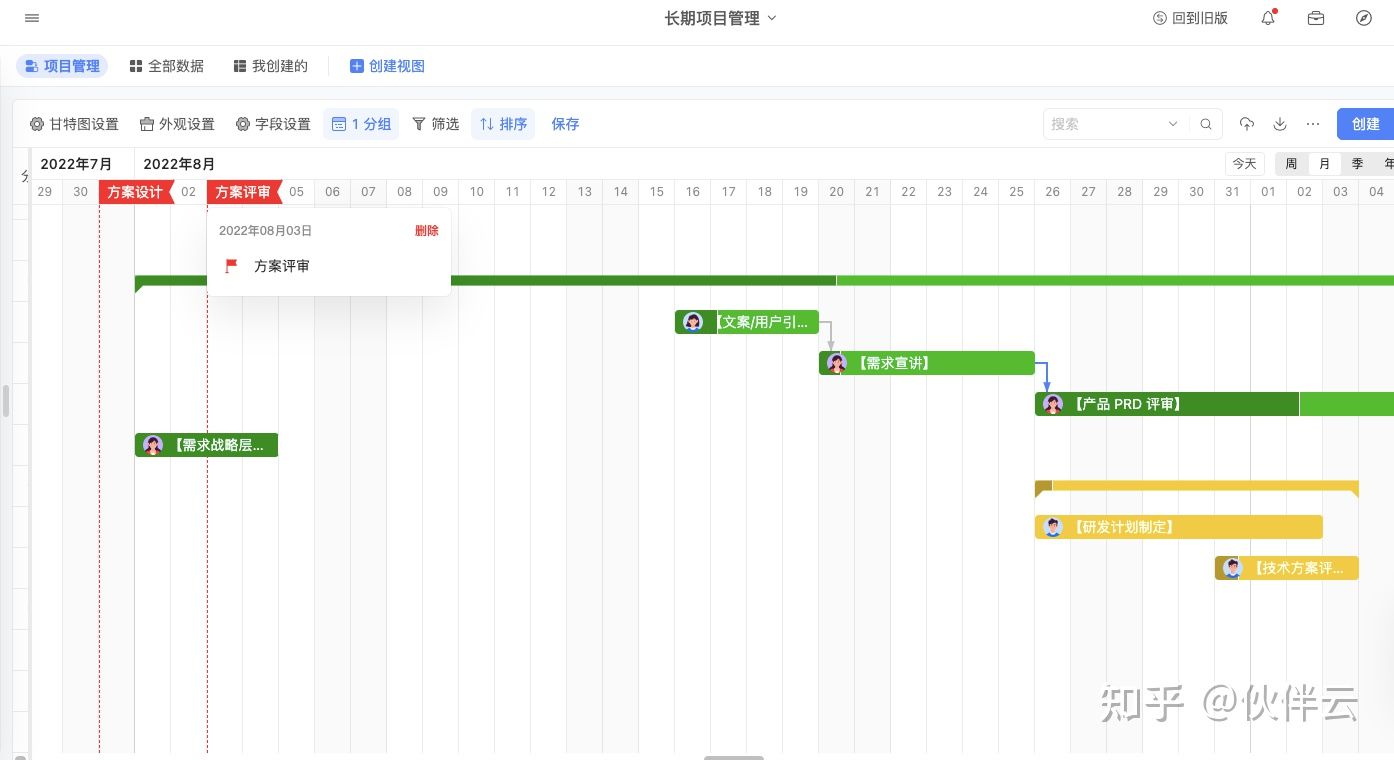Switch to 全部数据 view tab
1394x760 pixels.
pos(166,66)
